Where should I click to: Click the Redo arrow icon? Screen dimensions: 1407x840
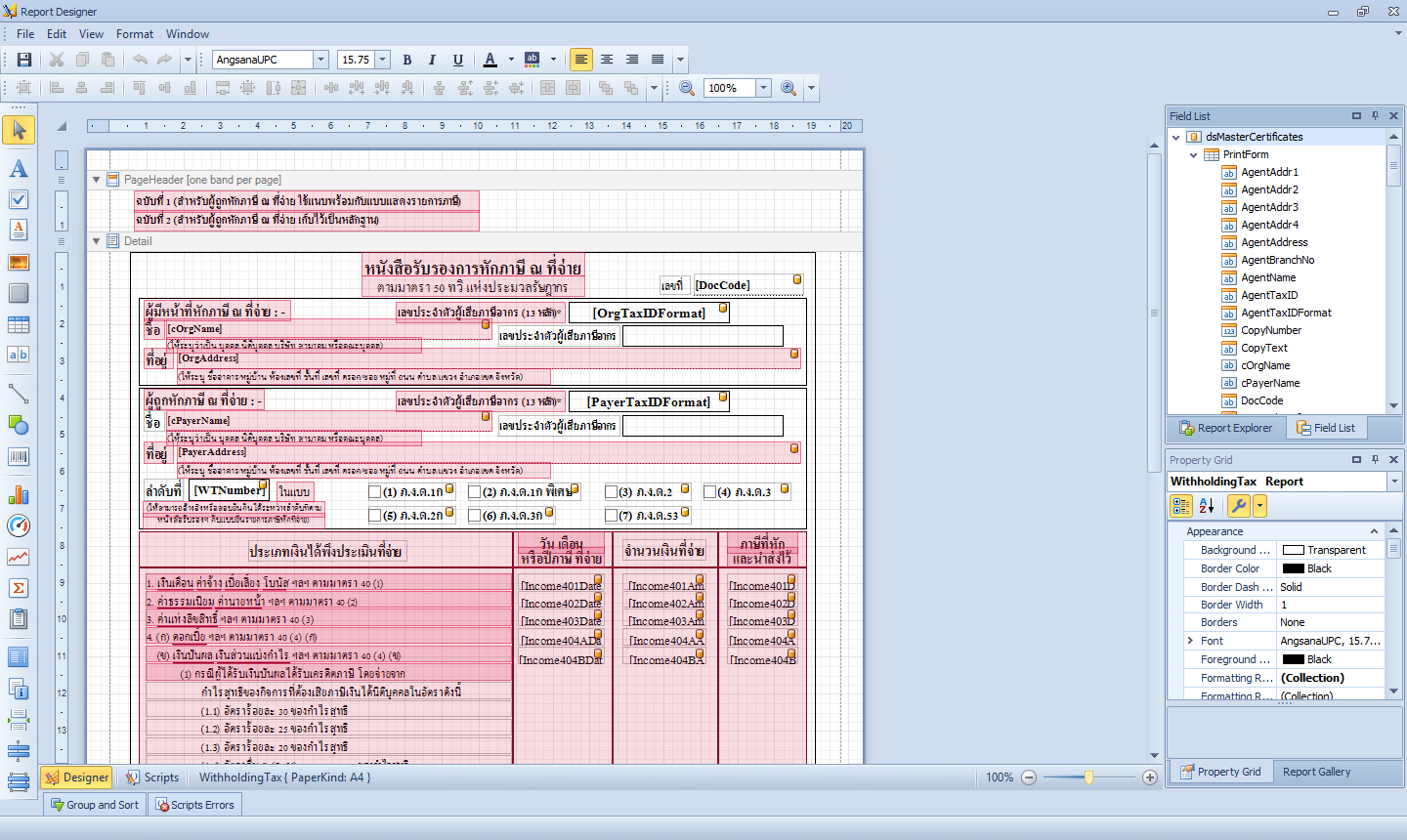coord(164,60)
